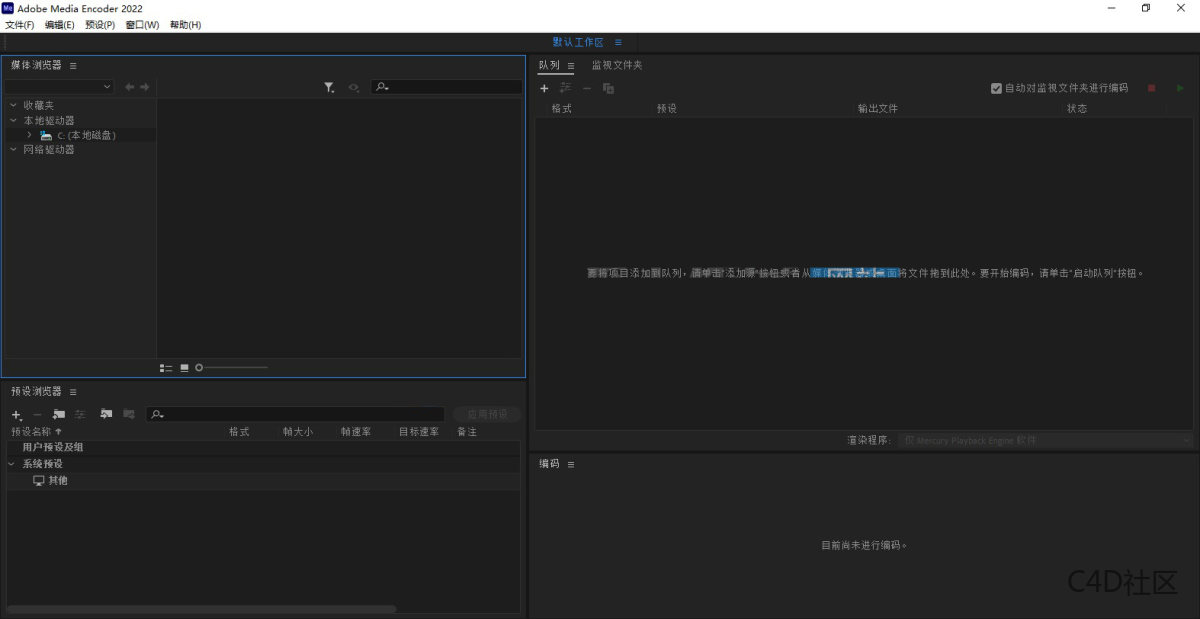This screenshot has width=1200, height=619.
Task: Open the 队列 panel menu icon
Action: point(570,66)
